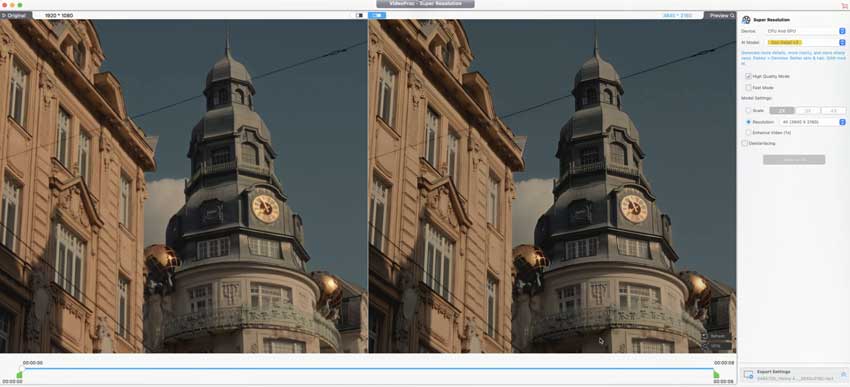Click the green trim end marker
The image size is (850, 387).
click(x=716, y=375)
